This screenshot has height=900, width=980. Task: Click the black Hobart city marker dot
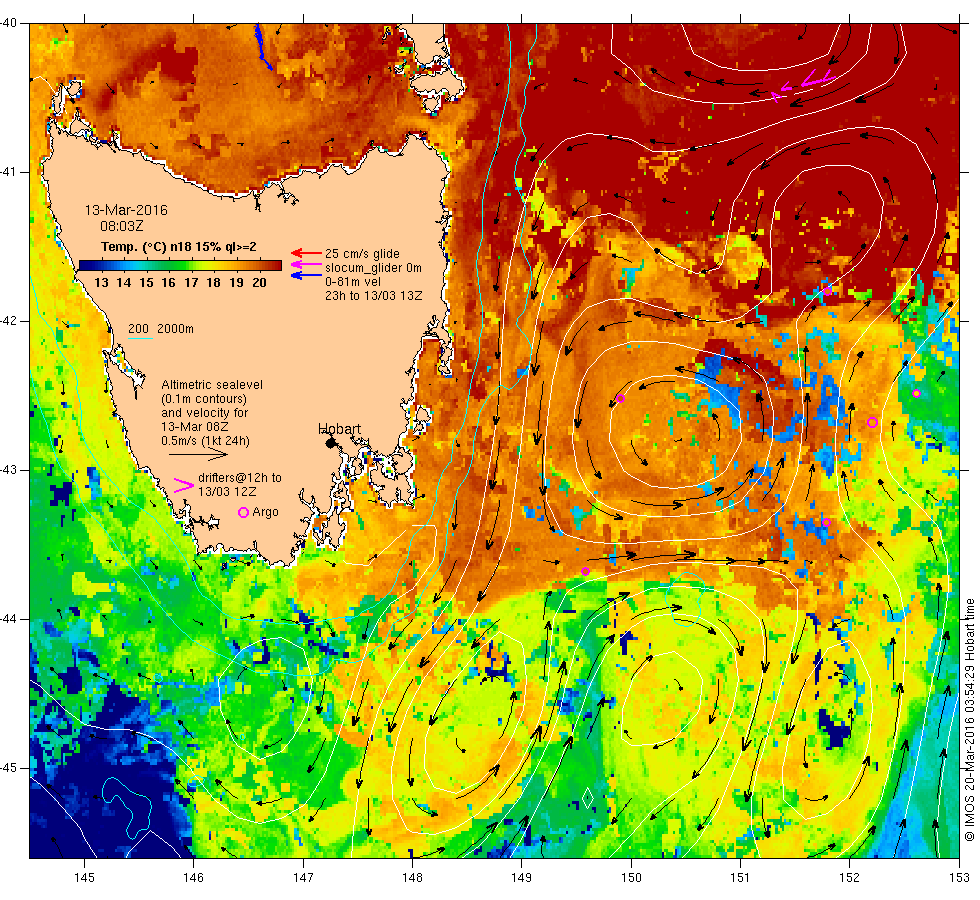331,442
